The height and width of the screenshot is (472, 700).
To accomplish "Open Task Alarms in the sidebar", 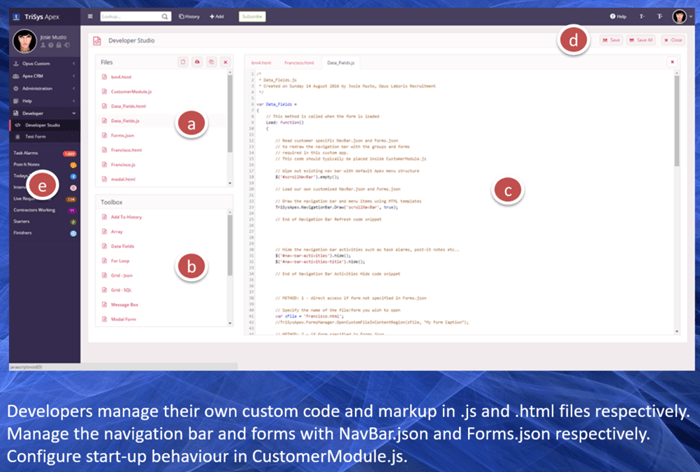I will click(x=26, y=153).
